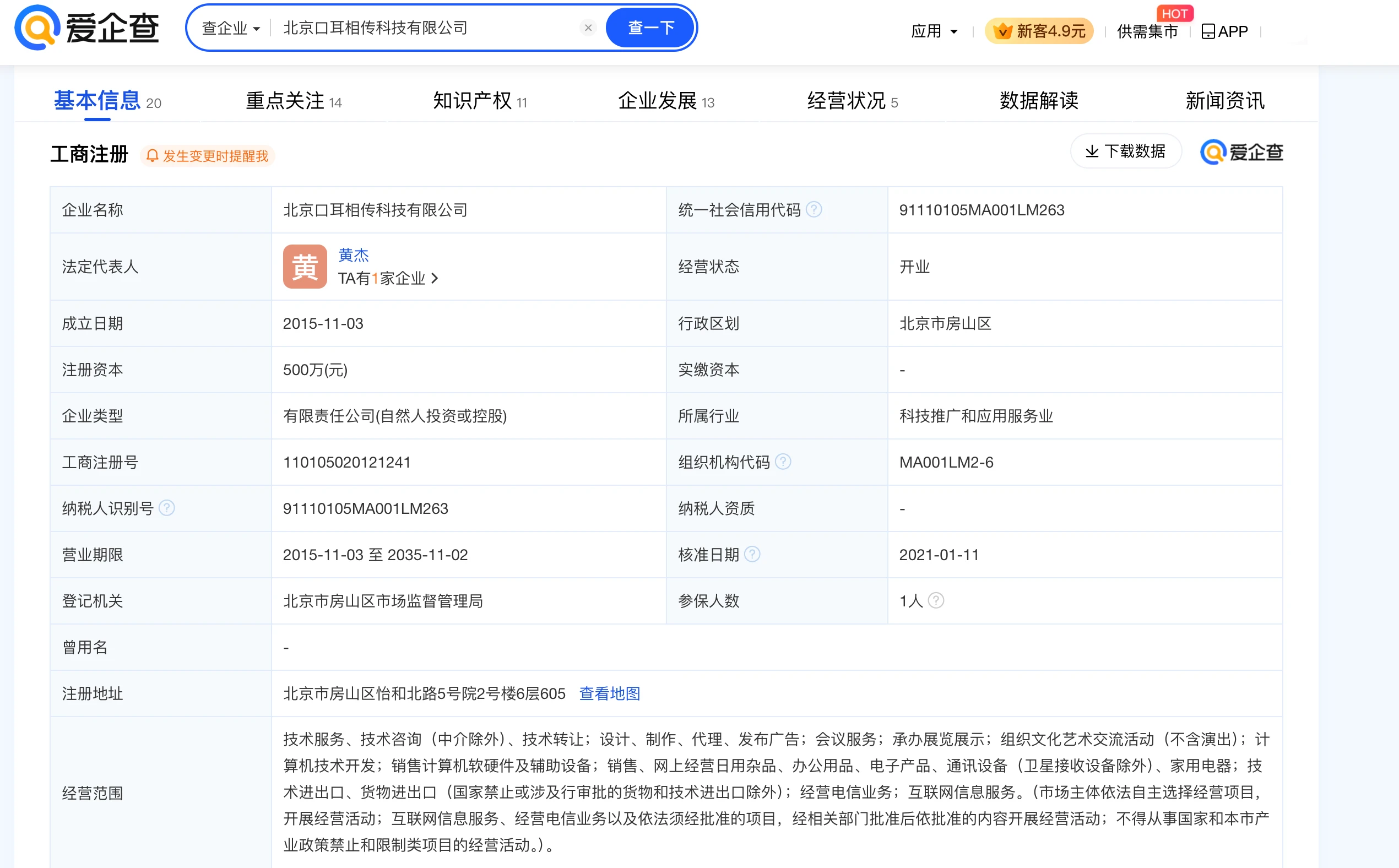
Task: Click the question mark next to 组织机构代码
Action: coord(784,462)
